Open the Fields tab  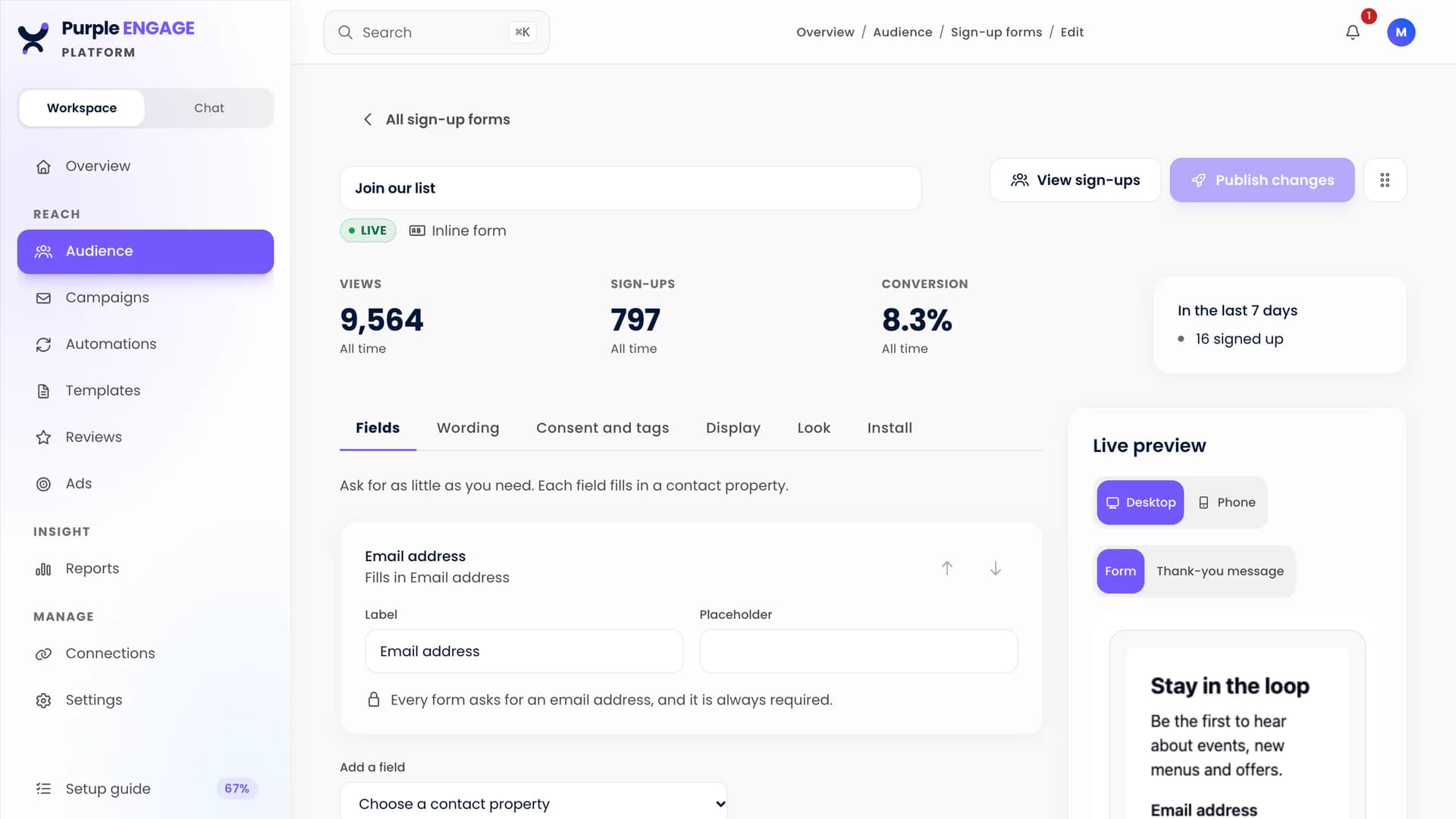click(378, 428)
